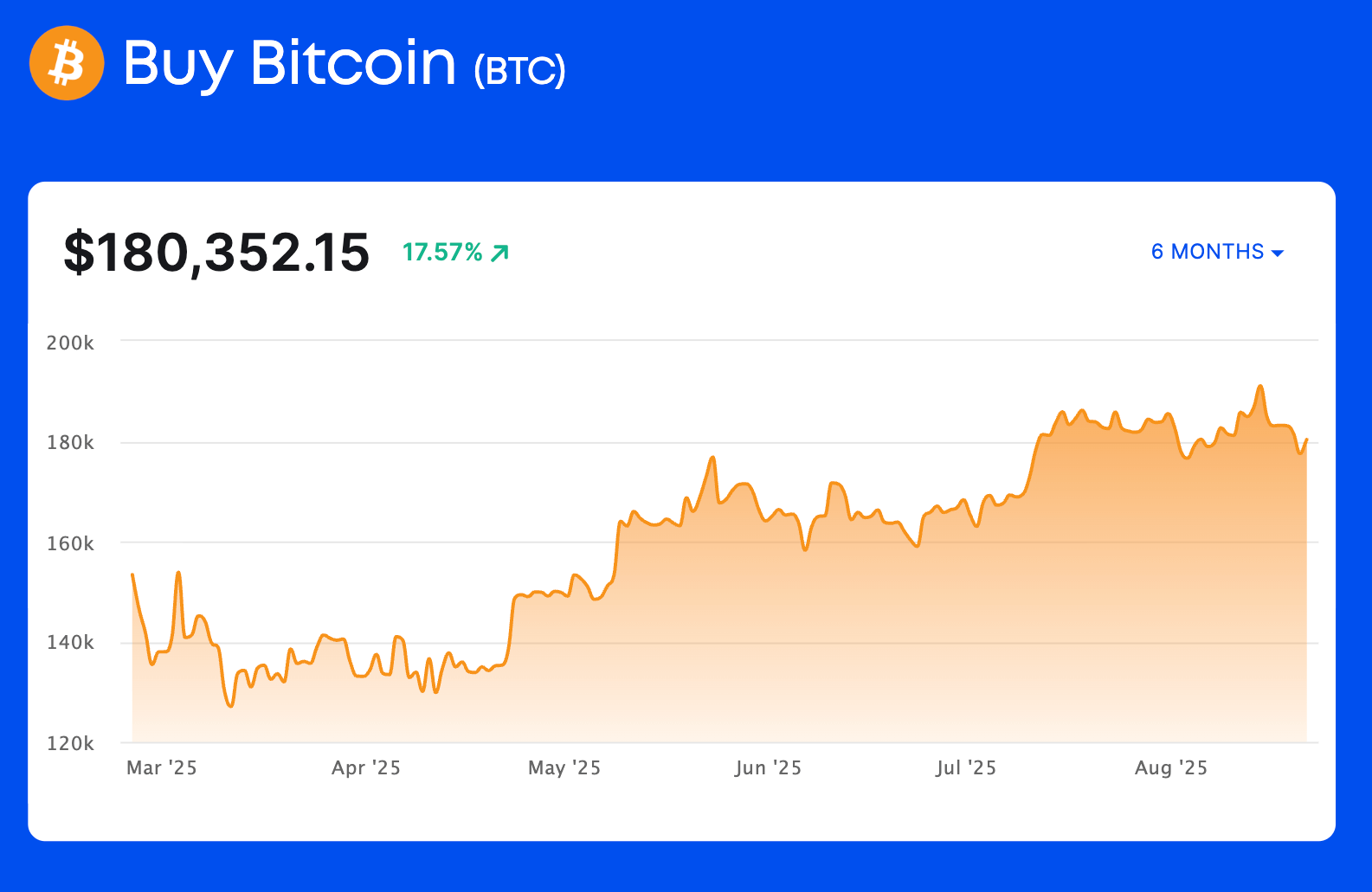Click the (BTC) ticker symbol text
Screen dimensions: 1372x892
tap(519, 70)
